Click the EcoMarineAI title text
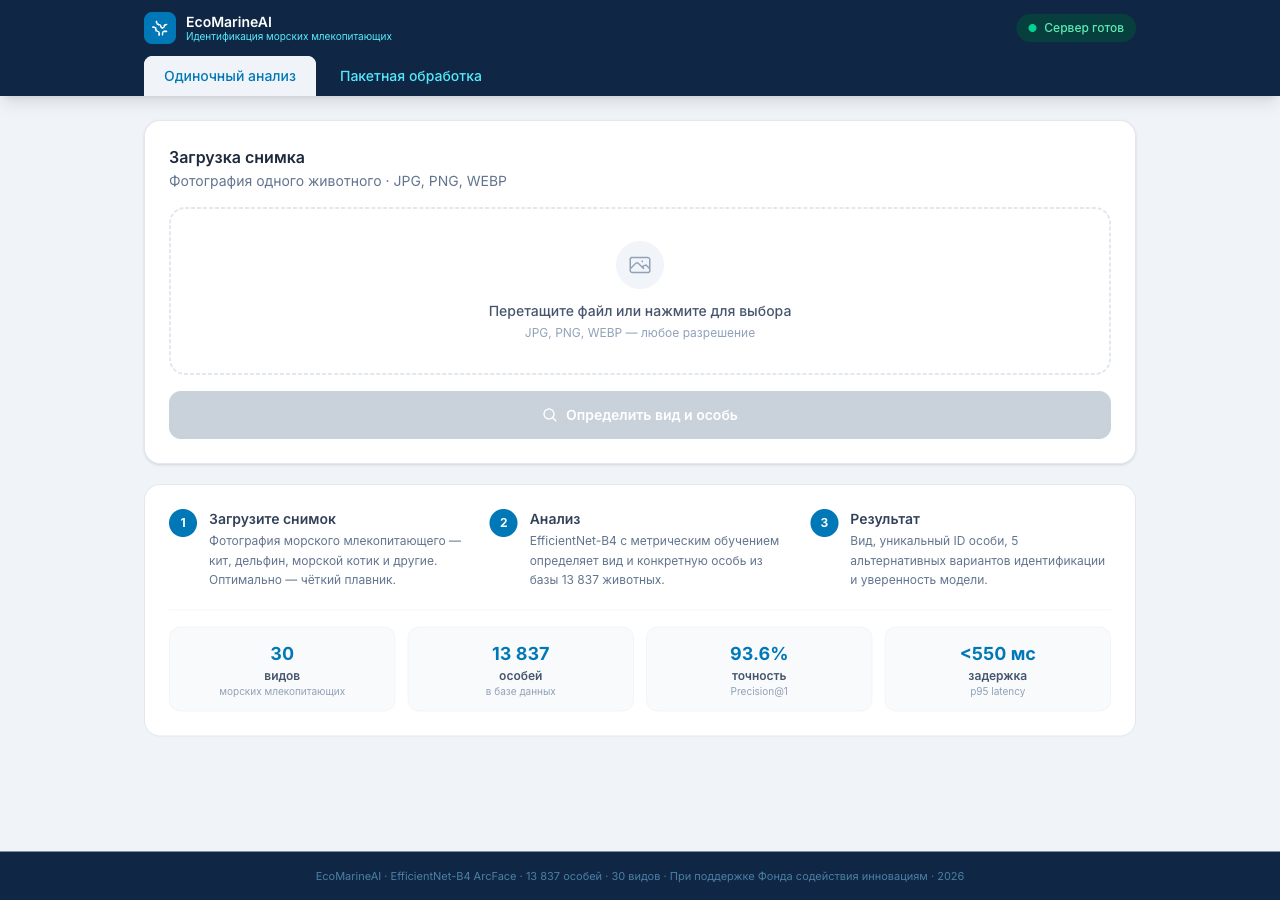The image size is (1280, 900). click(229, 21)
